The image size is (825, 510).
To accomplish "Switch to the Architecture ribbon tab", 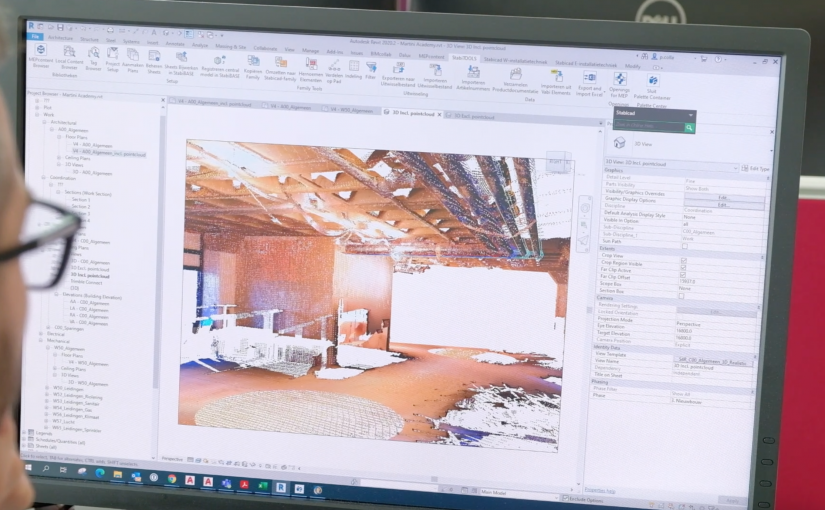I will (61, 38).
